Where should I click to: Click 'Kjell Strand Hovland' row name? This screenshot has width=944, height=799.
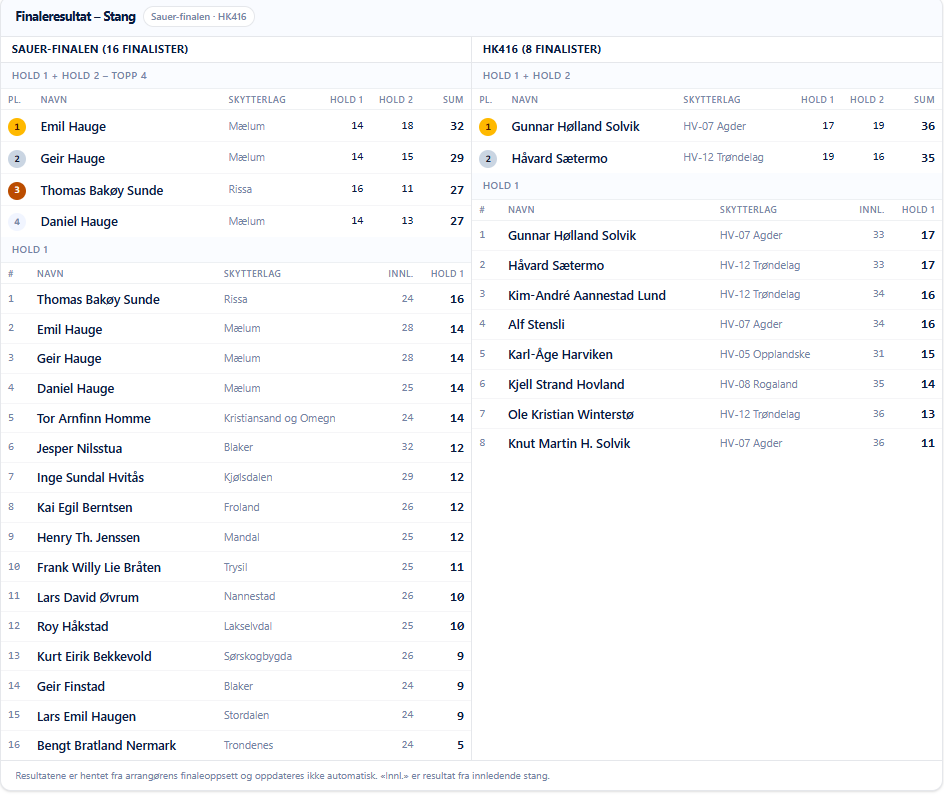567,385
